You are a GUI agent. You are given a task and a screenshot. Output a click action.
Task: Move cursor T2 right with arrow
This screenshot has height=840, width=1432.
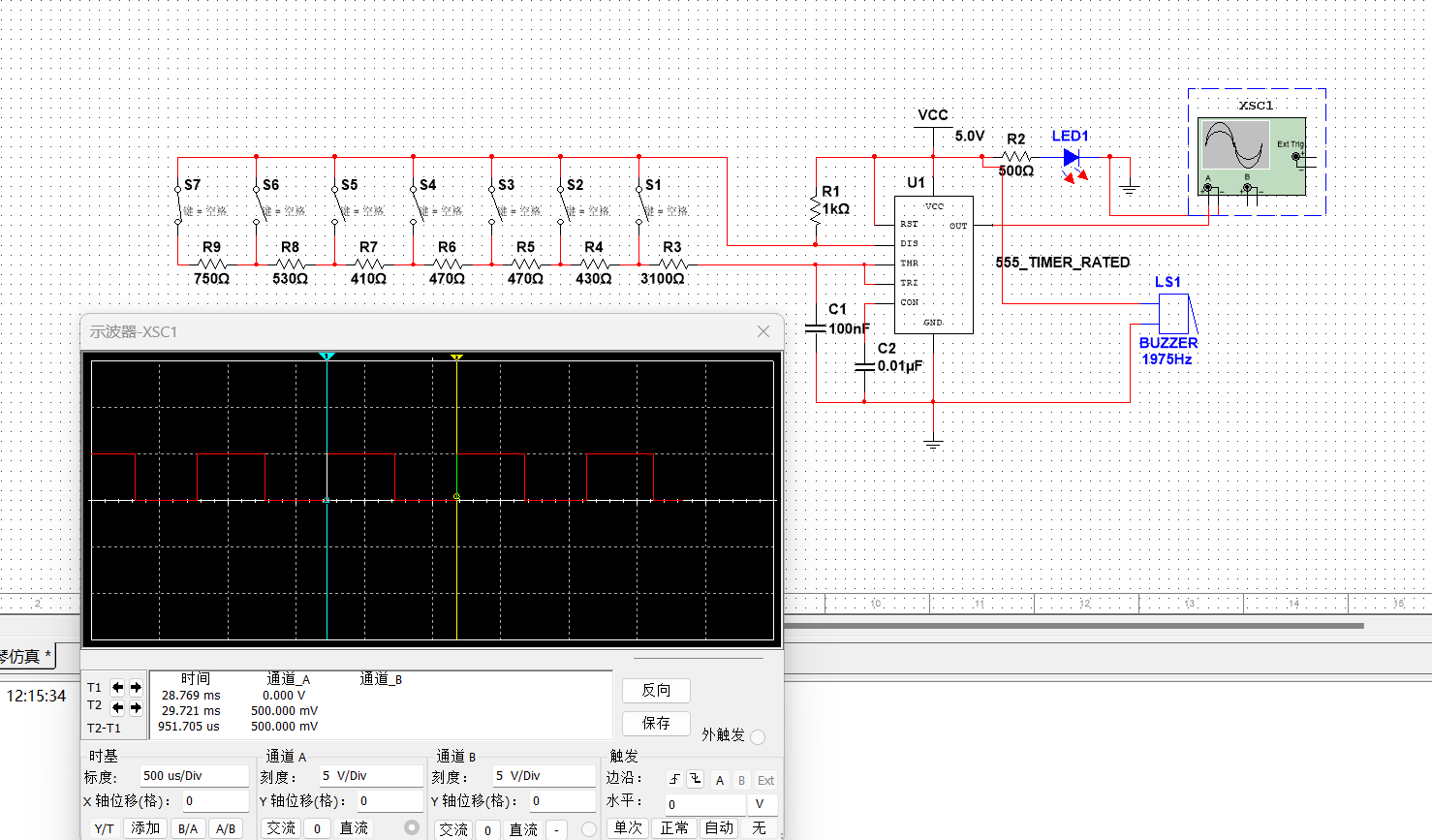pos(136,707)
